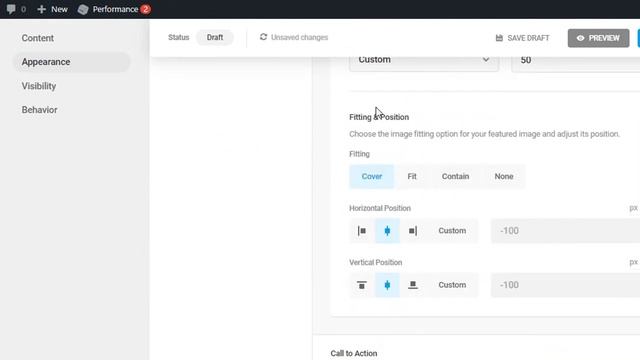Align image vertically to the bottom
This screenshot has height=360, width=640.
pos(413,285)
